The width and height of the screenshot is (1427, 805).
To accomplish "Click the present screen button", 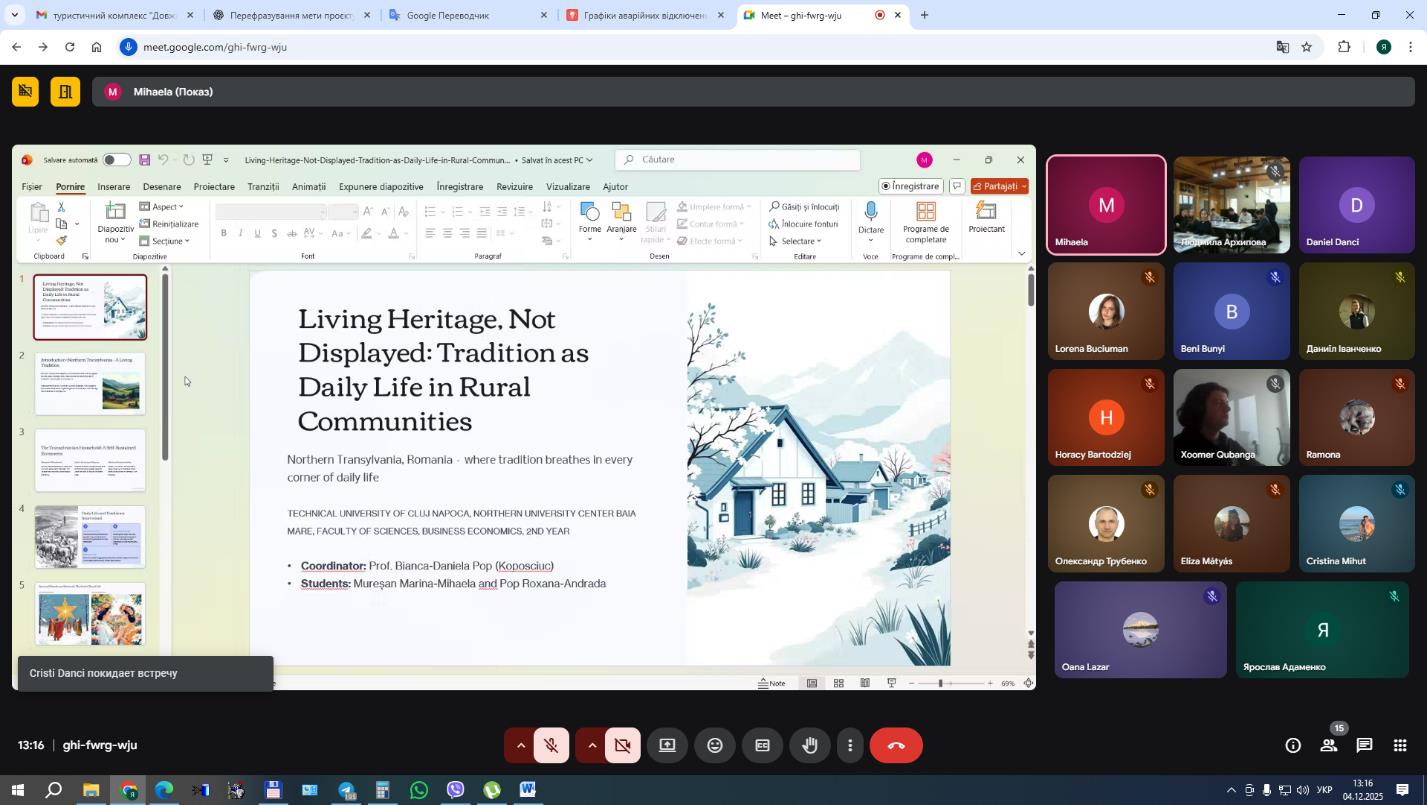I will pos(667,746).
